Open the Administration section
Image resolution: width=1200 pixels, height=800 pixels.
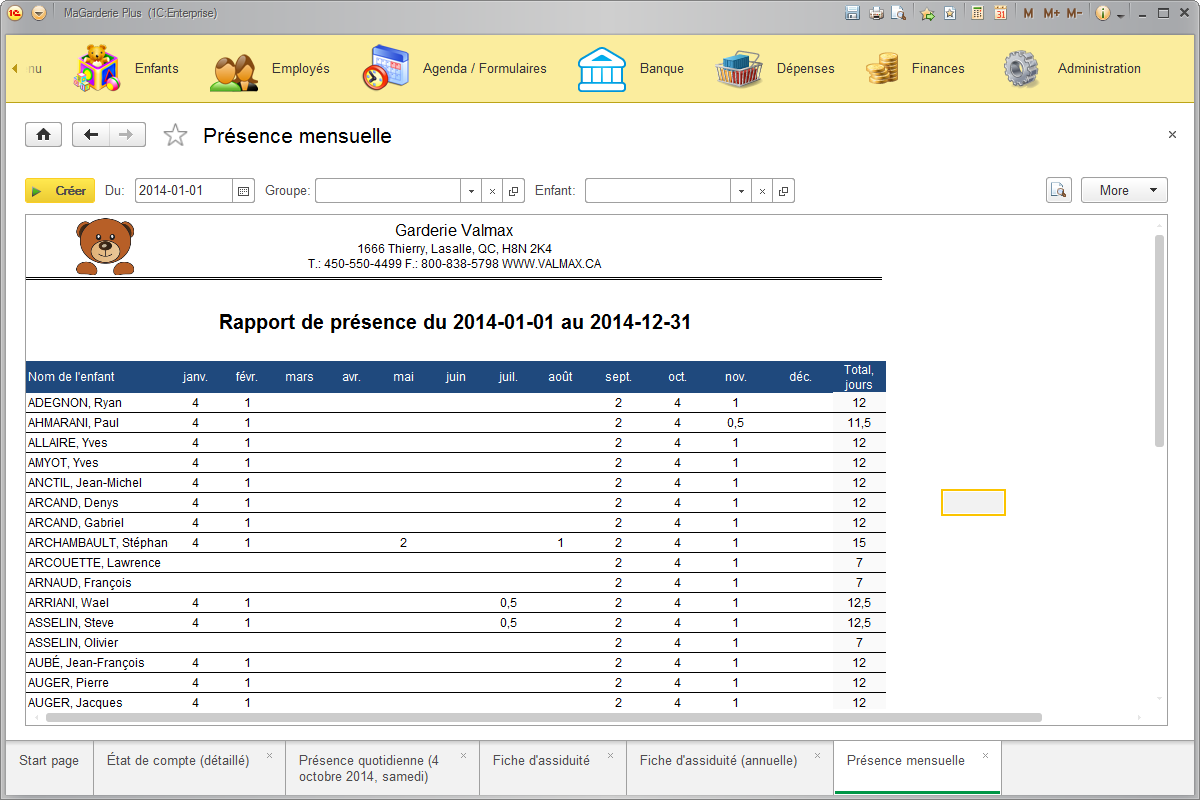(1099, 68)
